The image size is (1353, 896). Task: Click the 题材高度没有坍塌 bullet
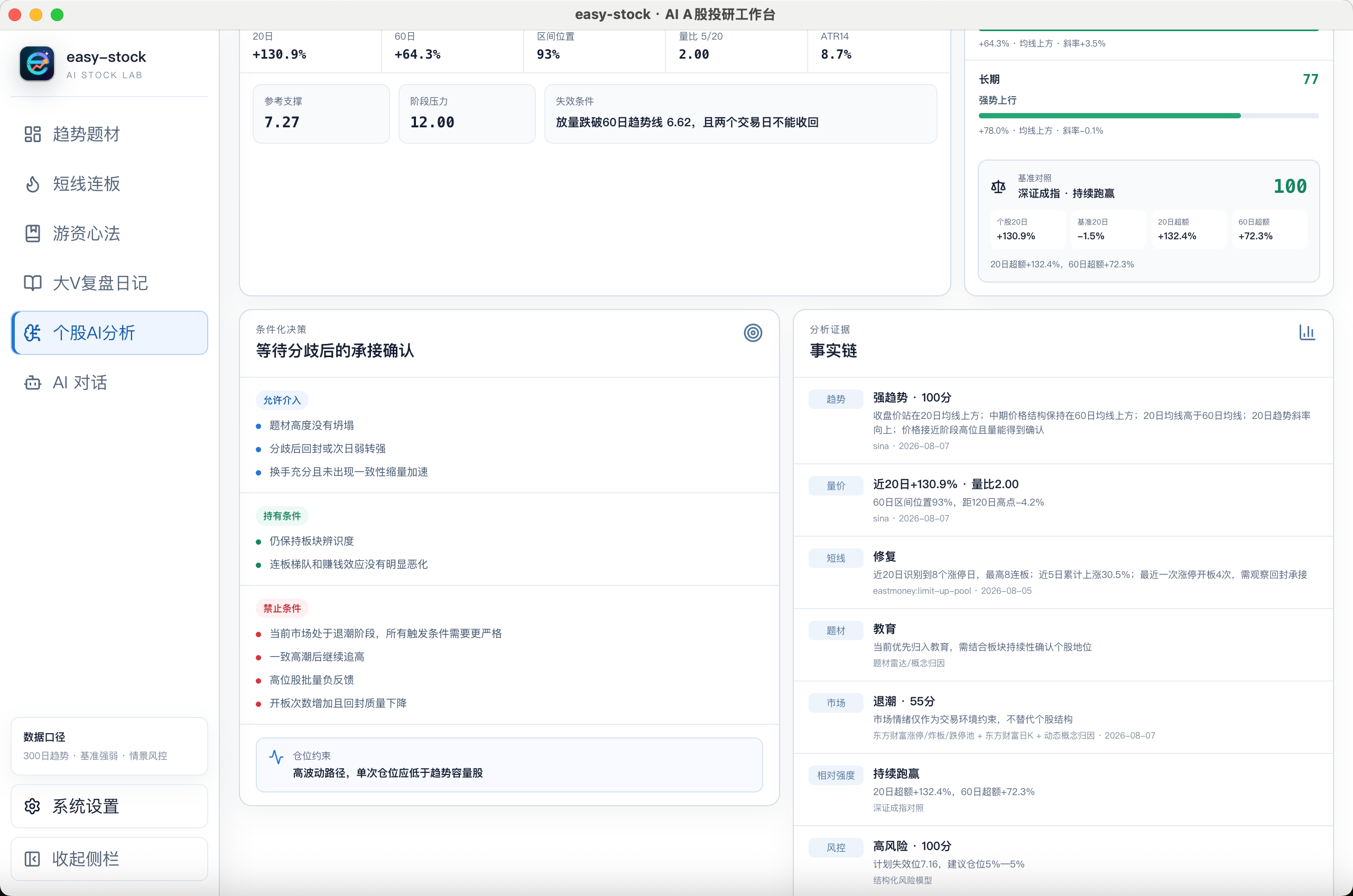click(x=311, y=425)
